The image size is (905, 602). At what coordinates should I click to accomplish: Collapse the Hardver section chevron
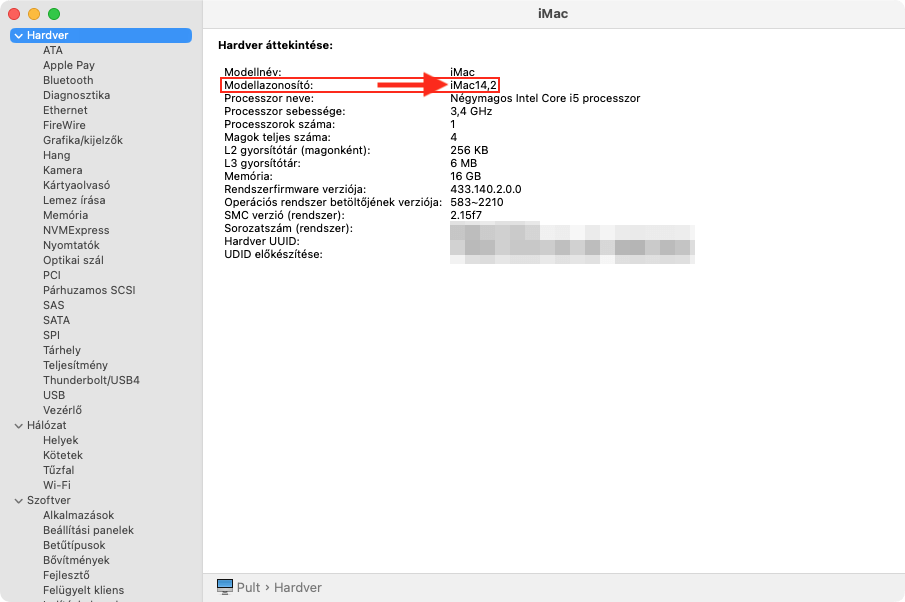[19, 36]
